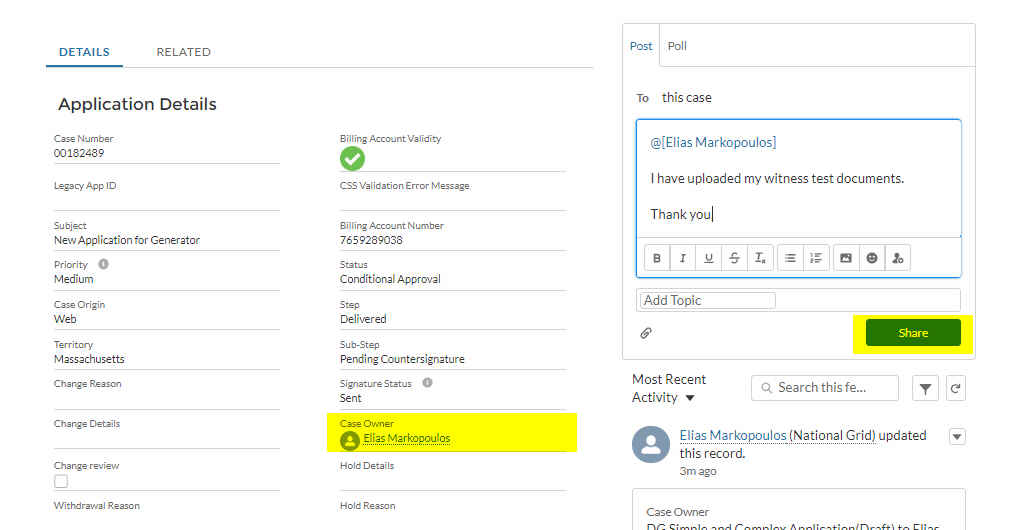Viewport: 1035px width, 530px height.
Task: Select the Poll tab
Action: point(677,46)
